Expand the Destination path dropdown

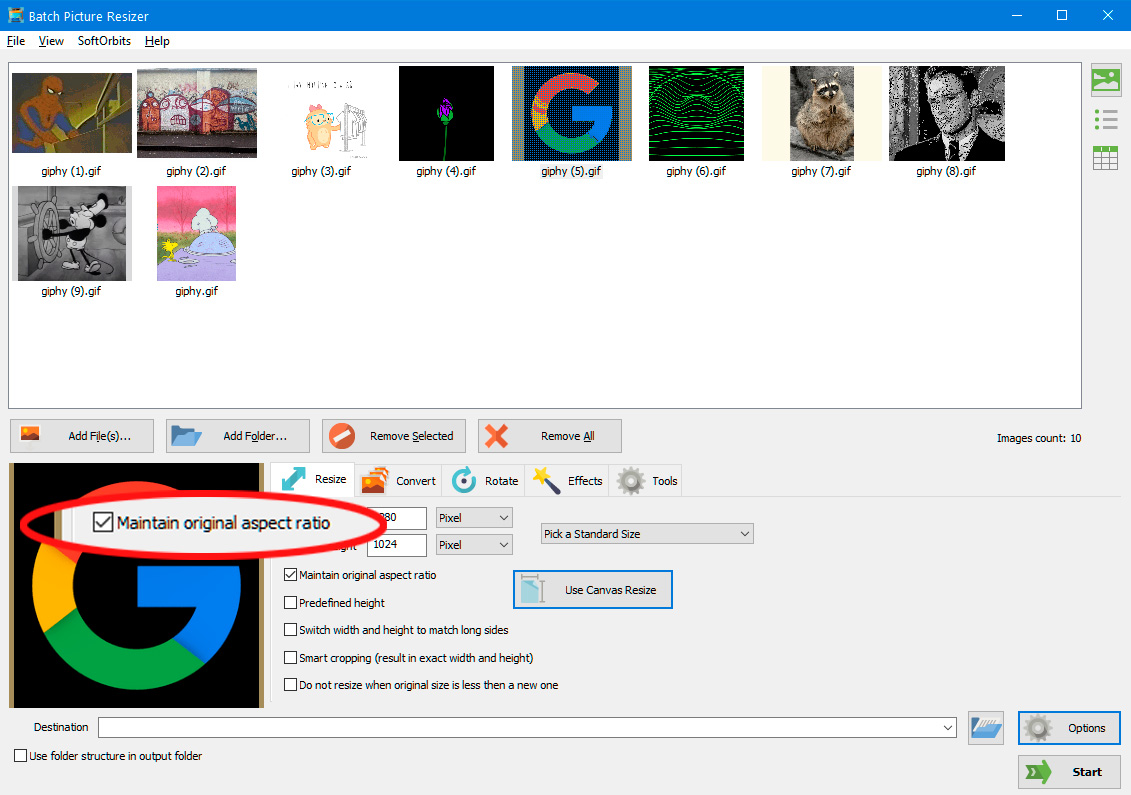948,727
